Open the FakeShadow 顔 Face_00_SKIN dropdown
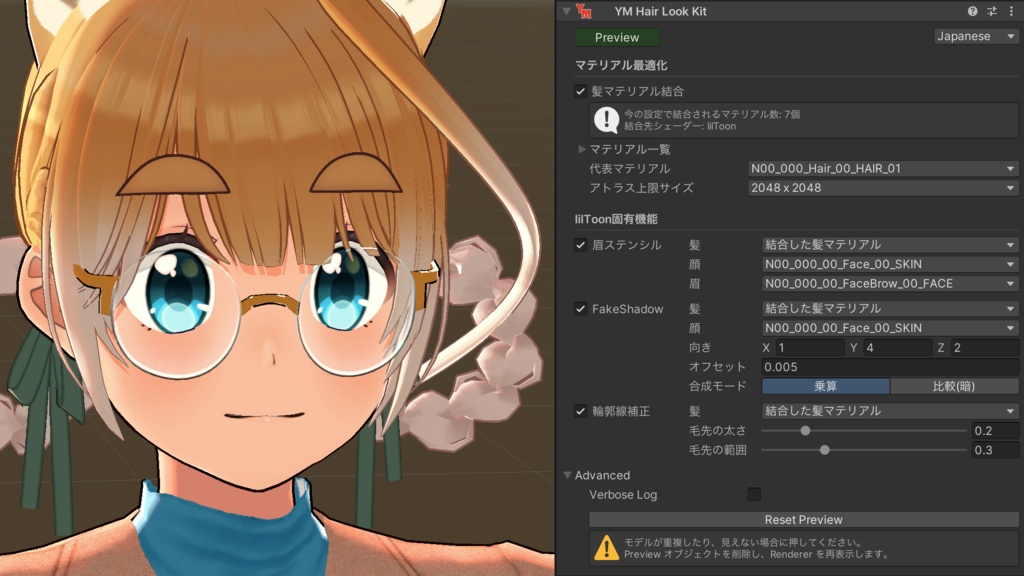Screen dimensions: 1024x576 (x=889, y=328)
